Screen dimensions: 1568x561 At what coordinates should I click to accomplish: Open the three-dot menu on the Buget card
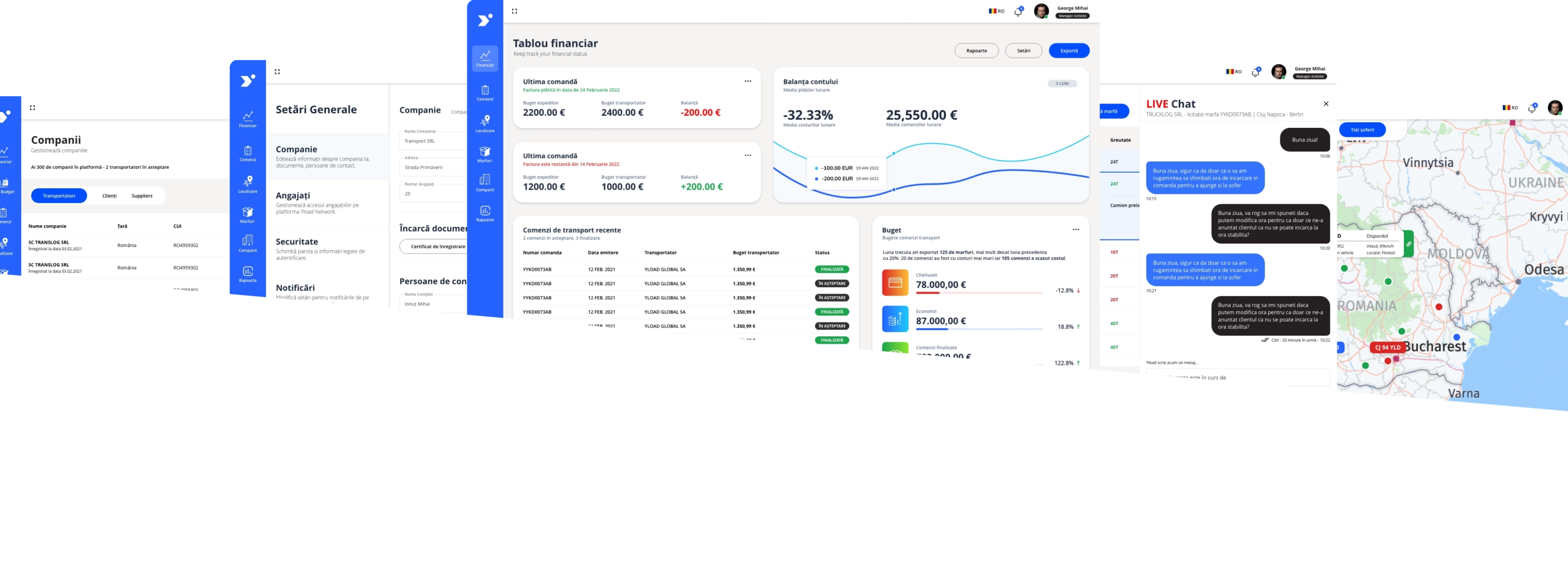click(x=1076, y=230)
